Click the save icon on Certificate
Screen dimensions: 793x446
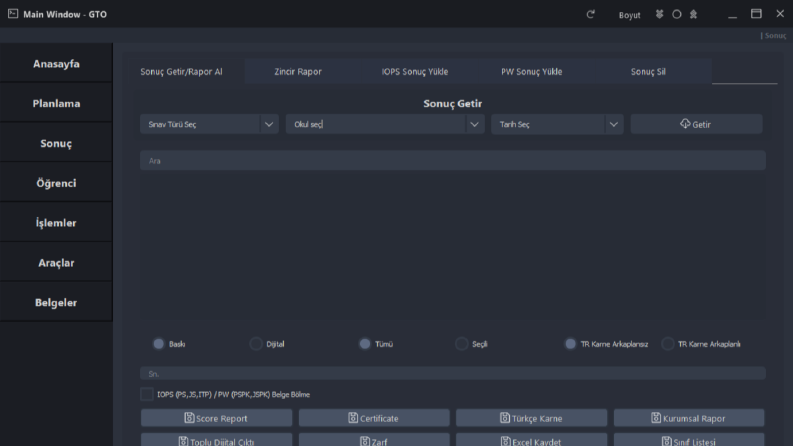[353, 418]
